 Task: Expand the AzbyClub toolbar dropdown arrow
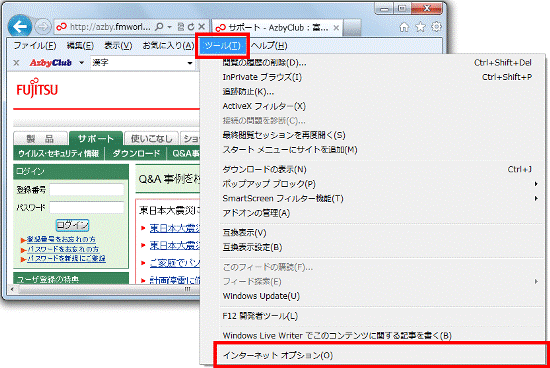tap(81, 63)
